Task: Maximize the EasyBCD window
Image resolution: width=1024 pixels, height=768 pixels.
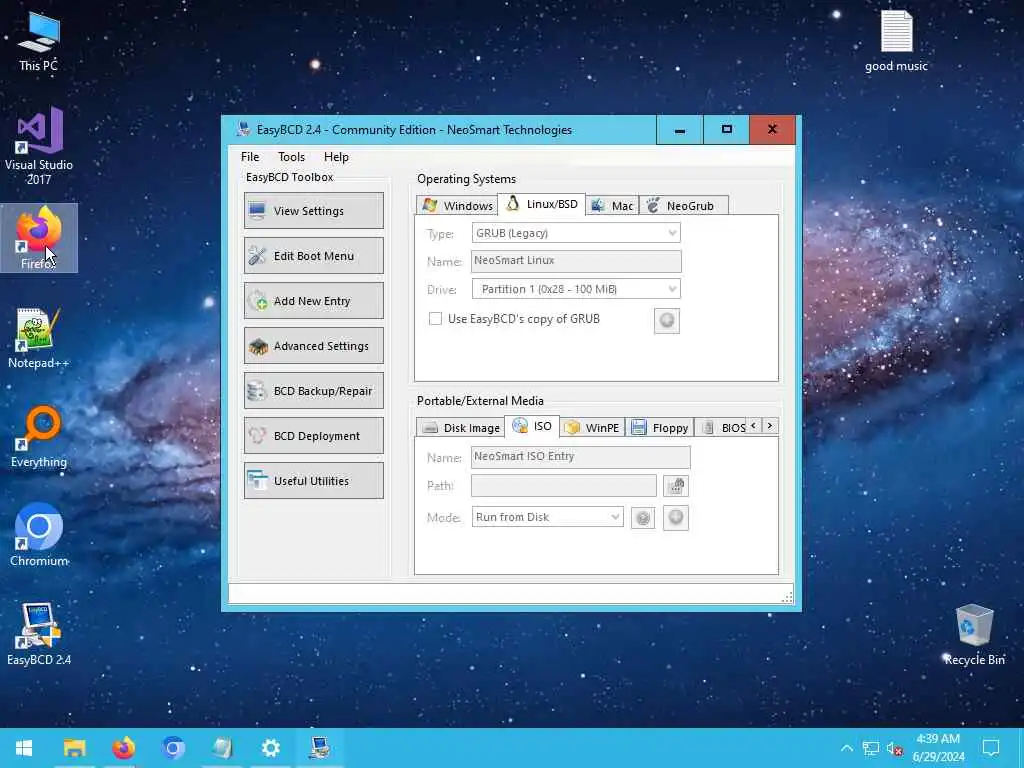Action: 726,130
